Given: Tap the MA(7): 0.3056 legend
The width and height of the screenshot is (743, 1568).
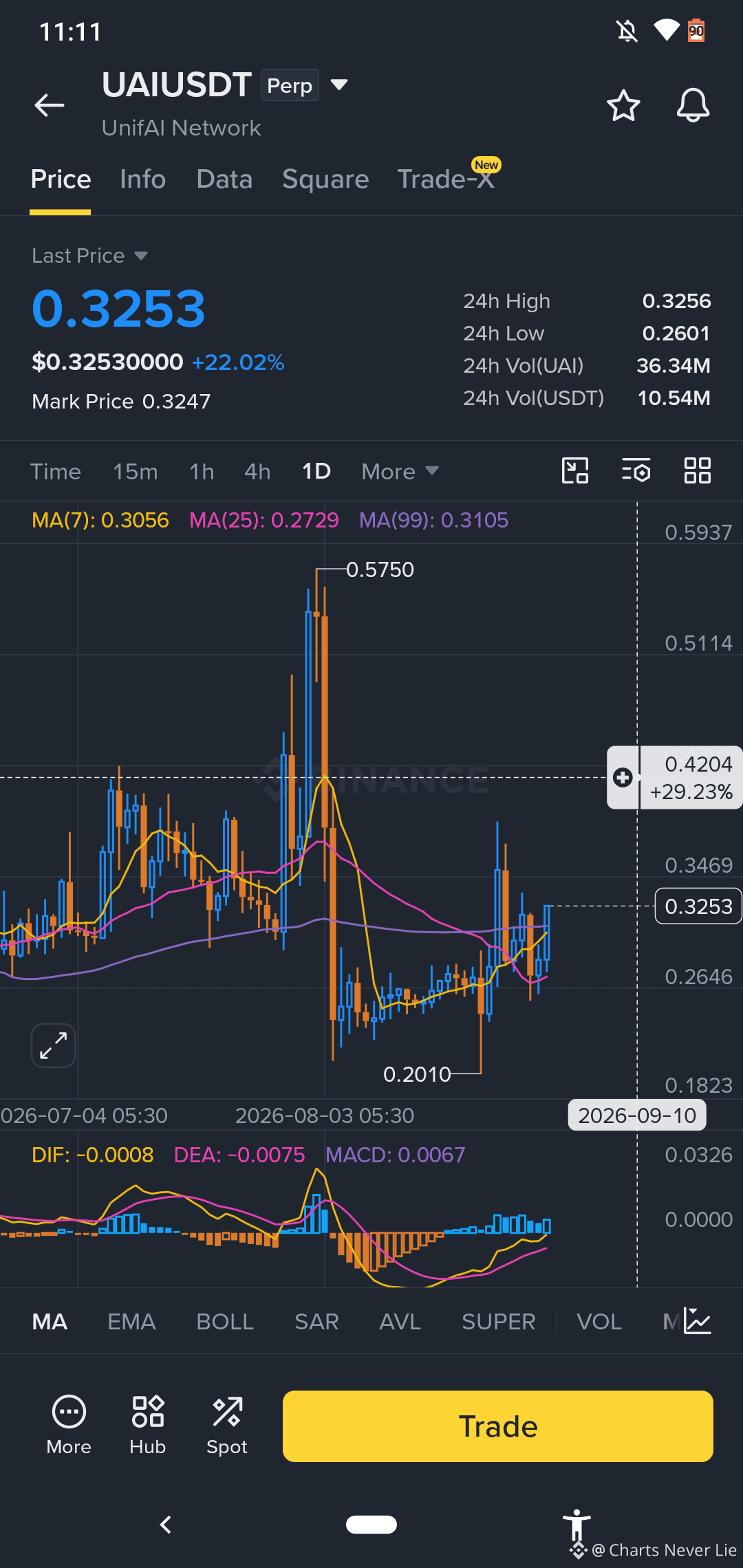Looking at the screenshot, I should [100, 520].
